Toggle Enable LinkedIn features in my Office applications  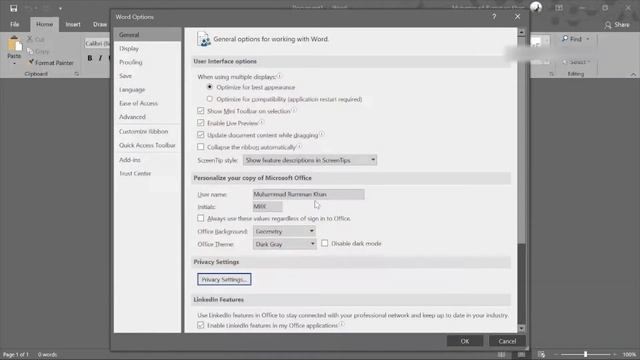tap(200, 325)
